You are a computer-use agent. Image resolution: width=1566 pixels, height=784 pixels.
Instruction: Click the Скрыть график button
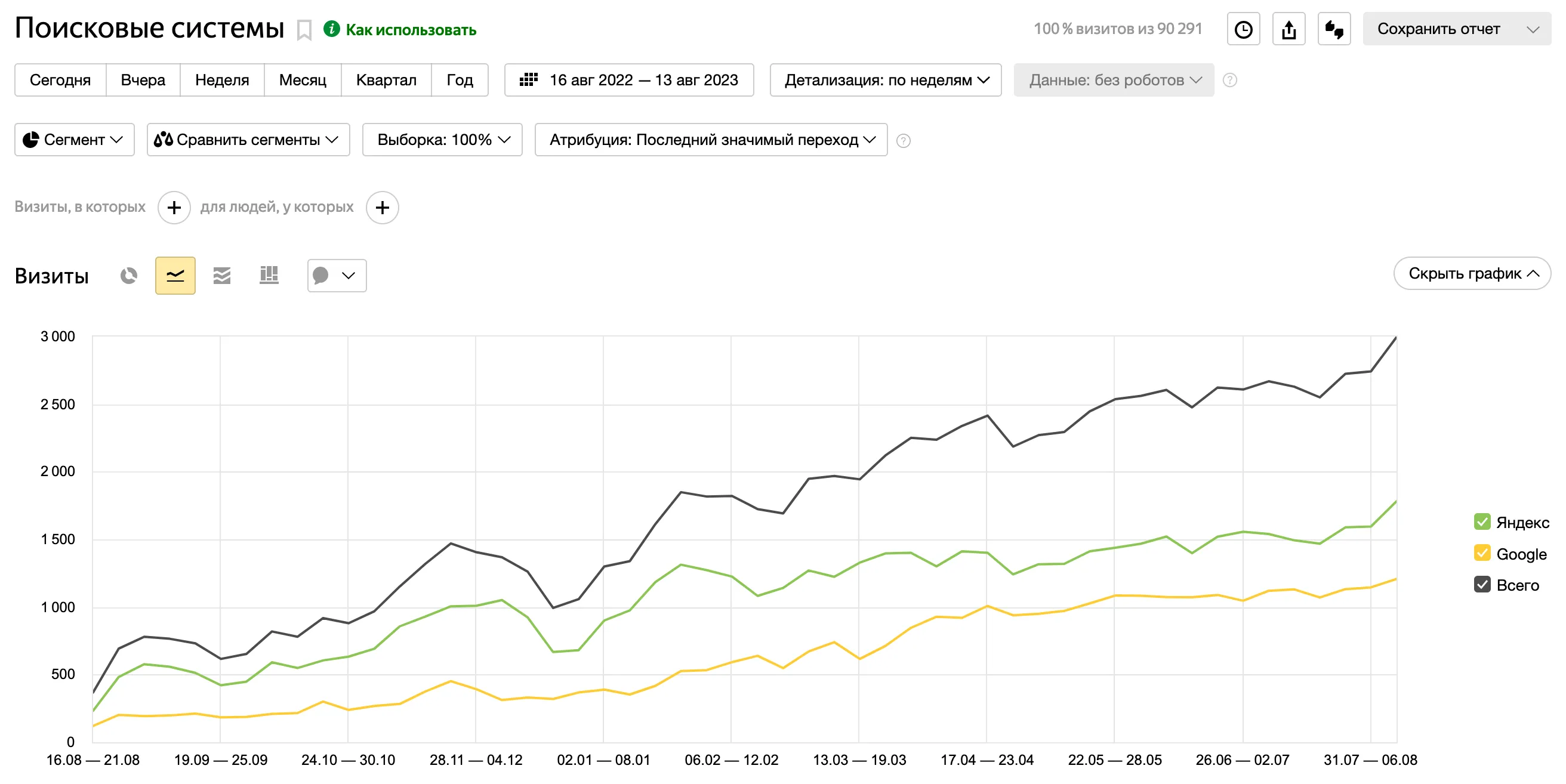pos(1472,273)
